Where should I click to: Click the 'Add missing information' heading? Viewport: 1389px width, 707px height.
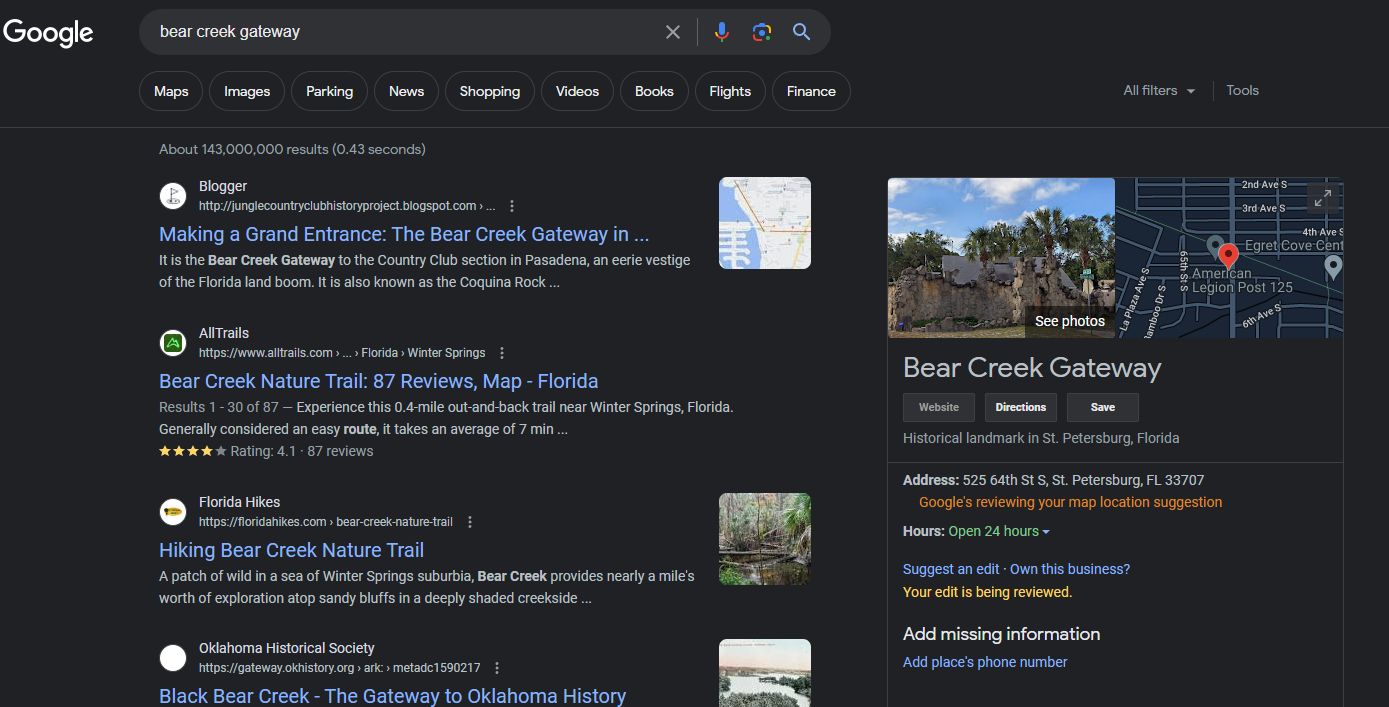point(1001,634)
